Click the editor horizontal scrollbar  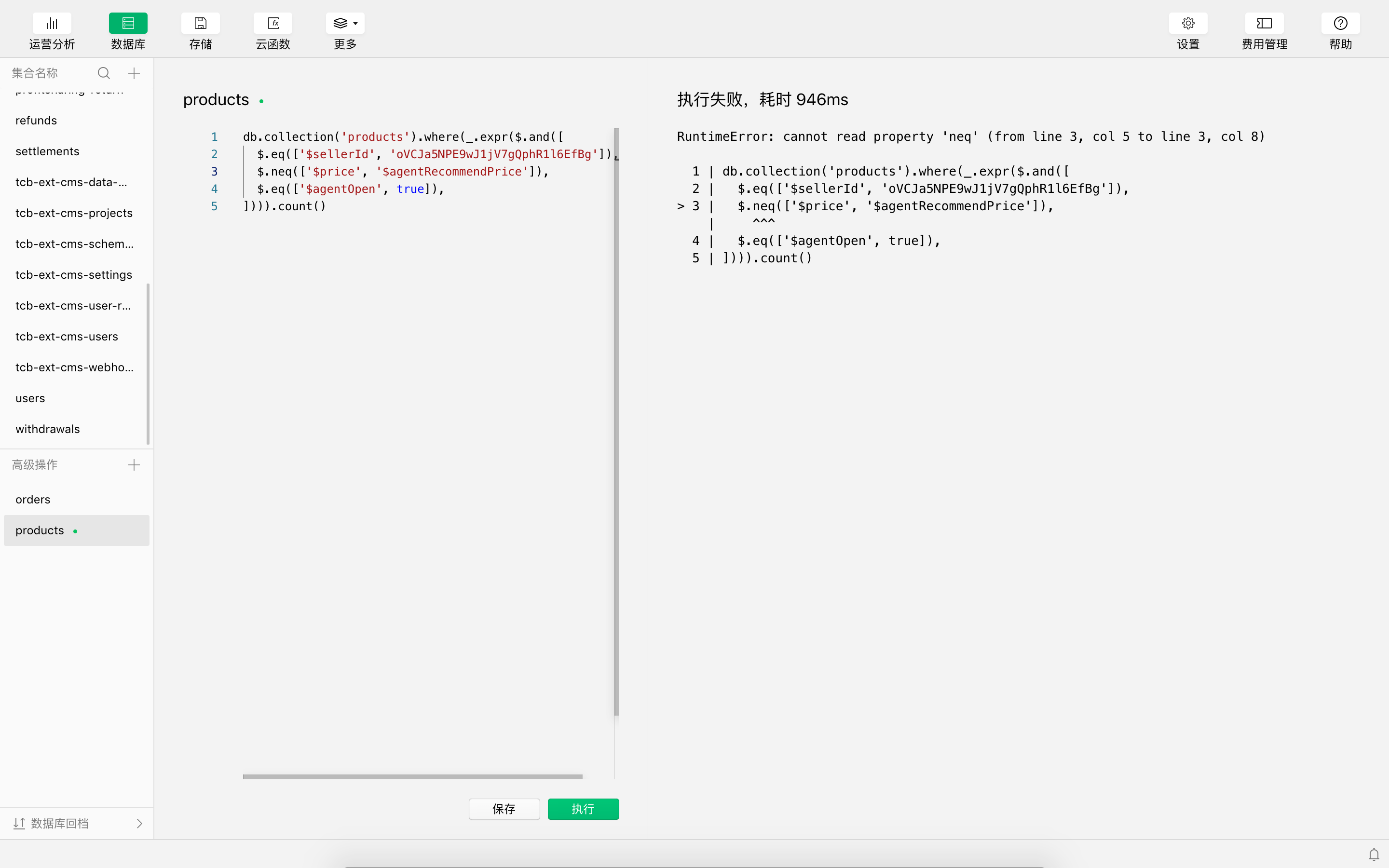(x=412, y=777)
